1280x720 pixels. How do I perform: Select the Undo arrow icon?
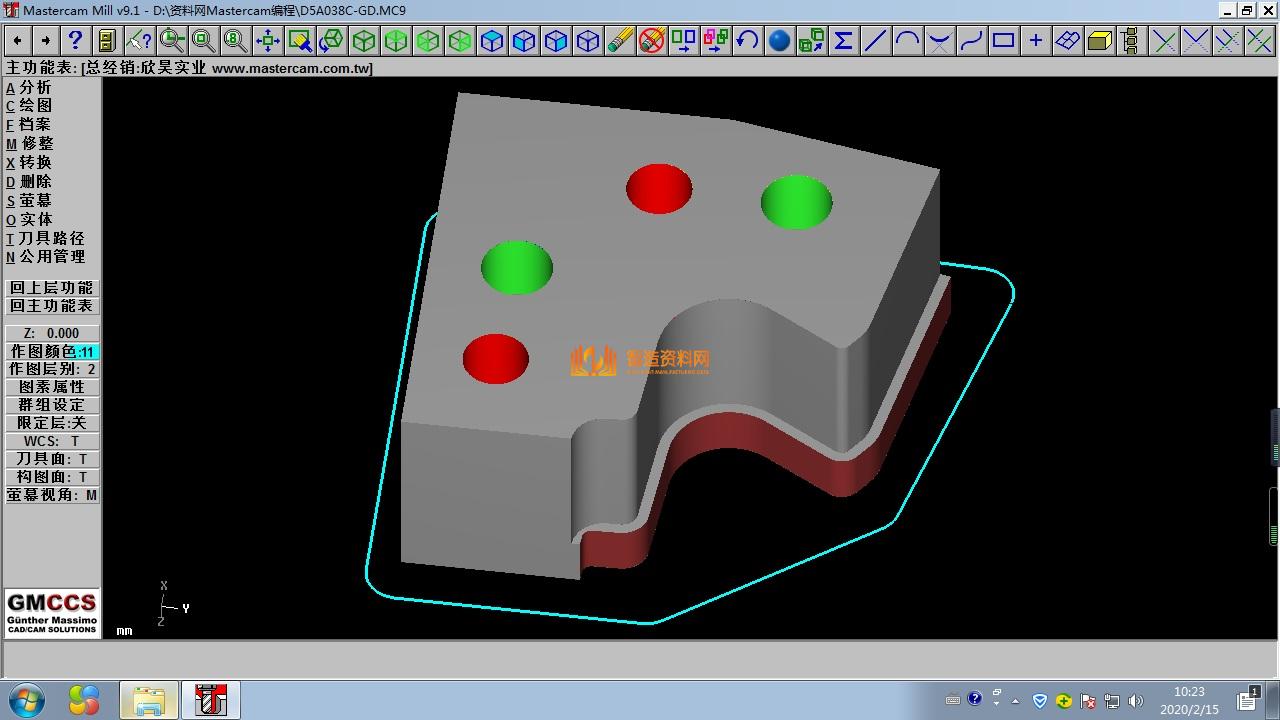747,40
